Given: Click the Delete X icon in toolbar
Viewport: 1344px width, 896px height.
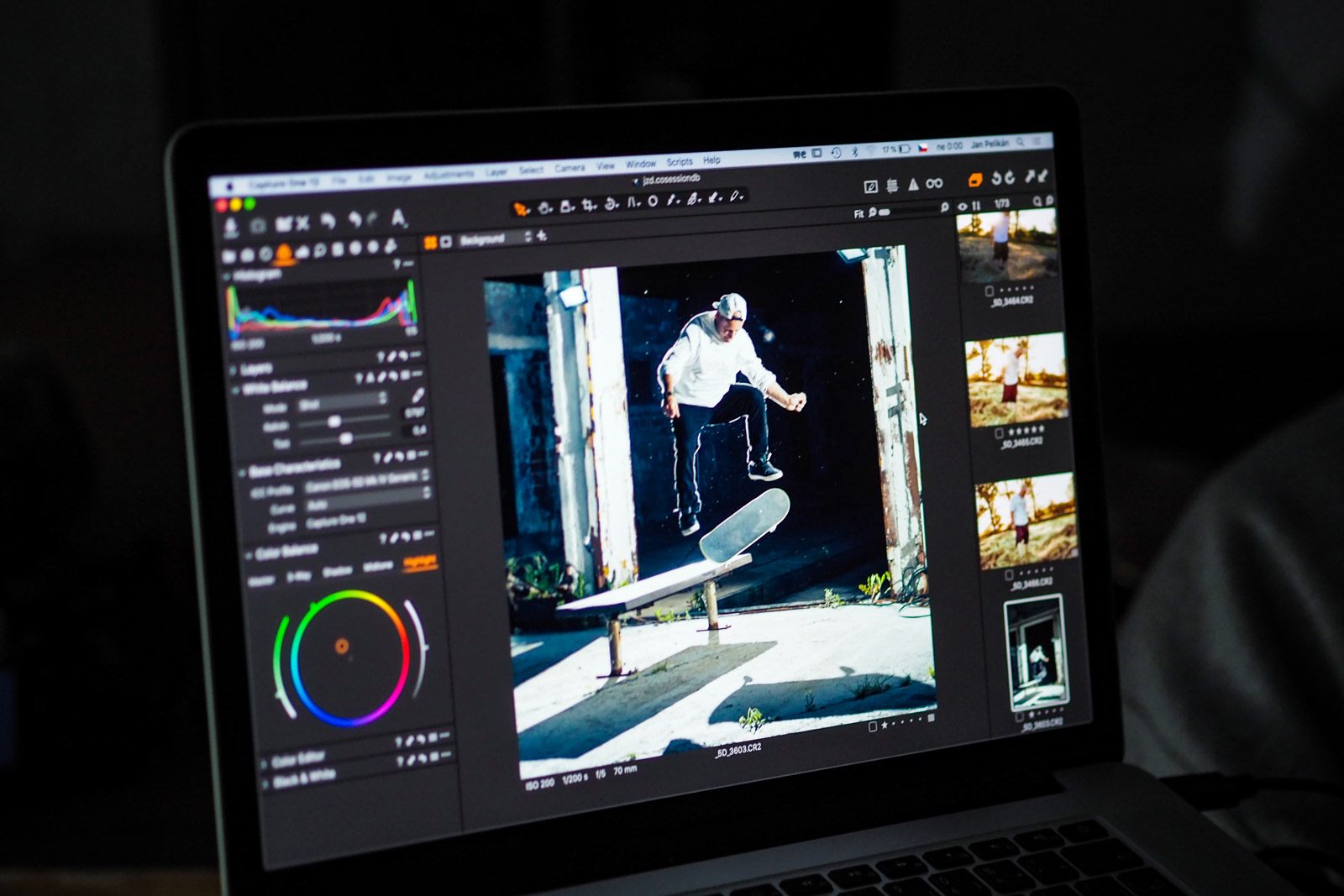Looking at the screenshot, I should coord(303,223).
